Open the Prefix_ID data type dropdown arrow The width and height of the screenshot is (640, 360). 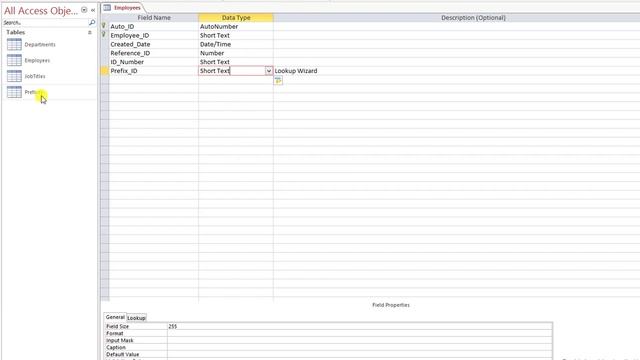click(269, 71)
